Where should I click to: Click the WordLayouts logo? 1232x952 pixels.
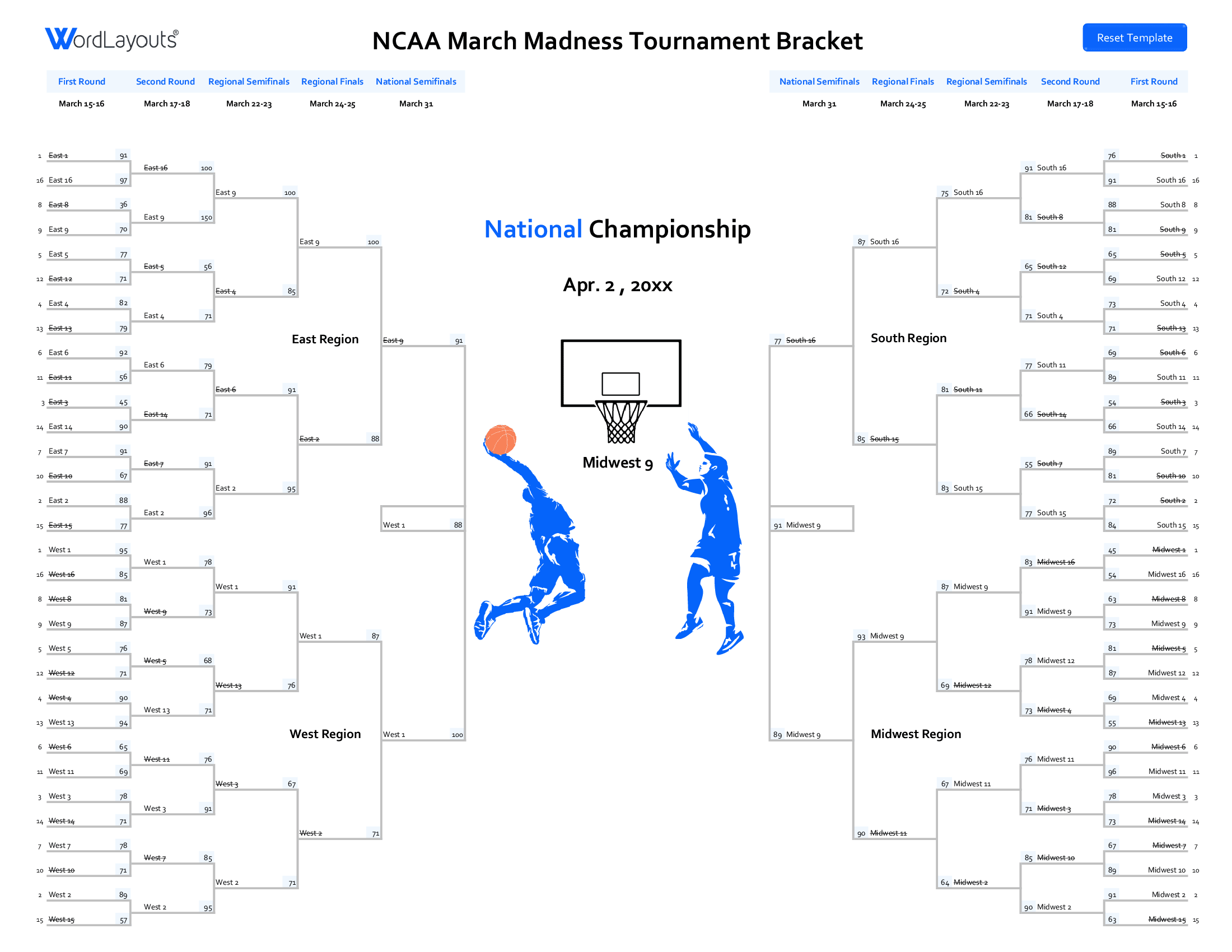click(110, 38)
